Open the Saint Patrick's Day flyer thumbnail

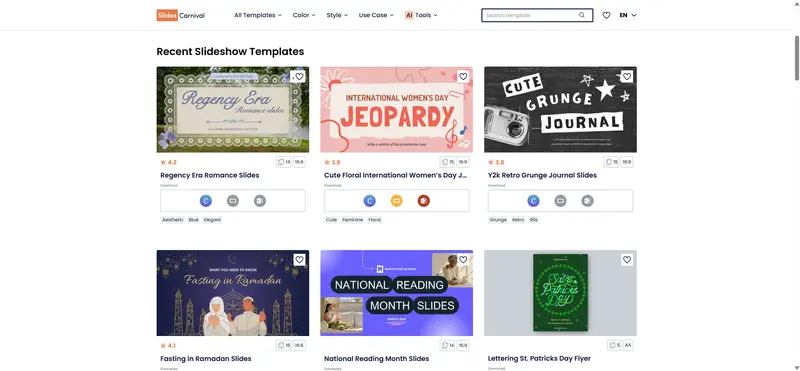560,293
